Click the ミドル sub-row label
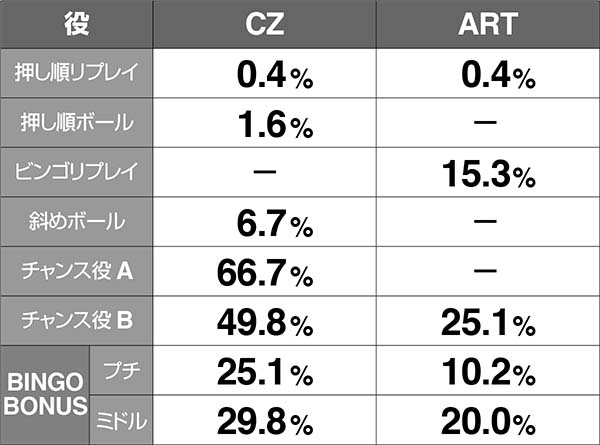The width and height of the screenshot is (600, 445). [121, 420]
